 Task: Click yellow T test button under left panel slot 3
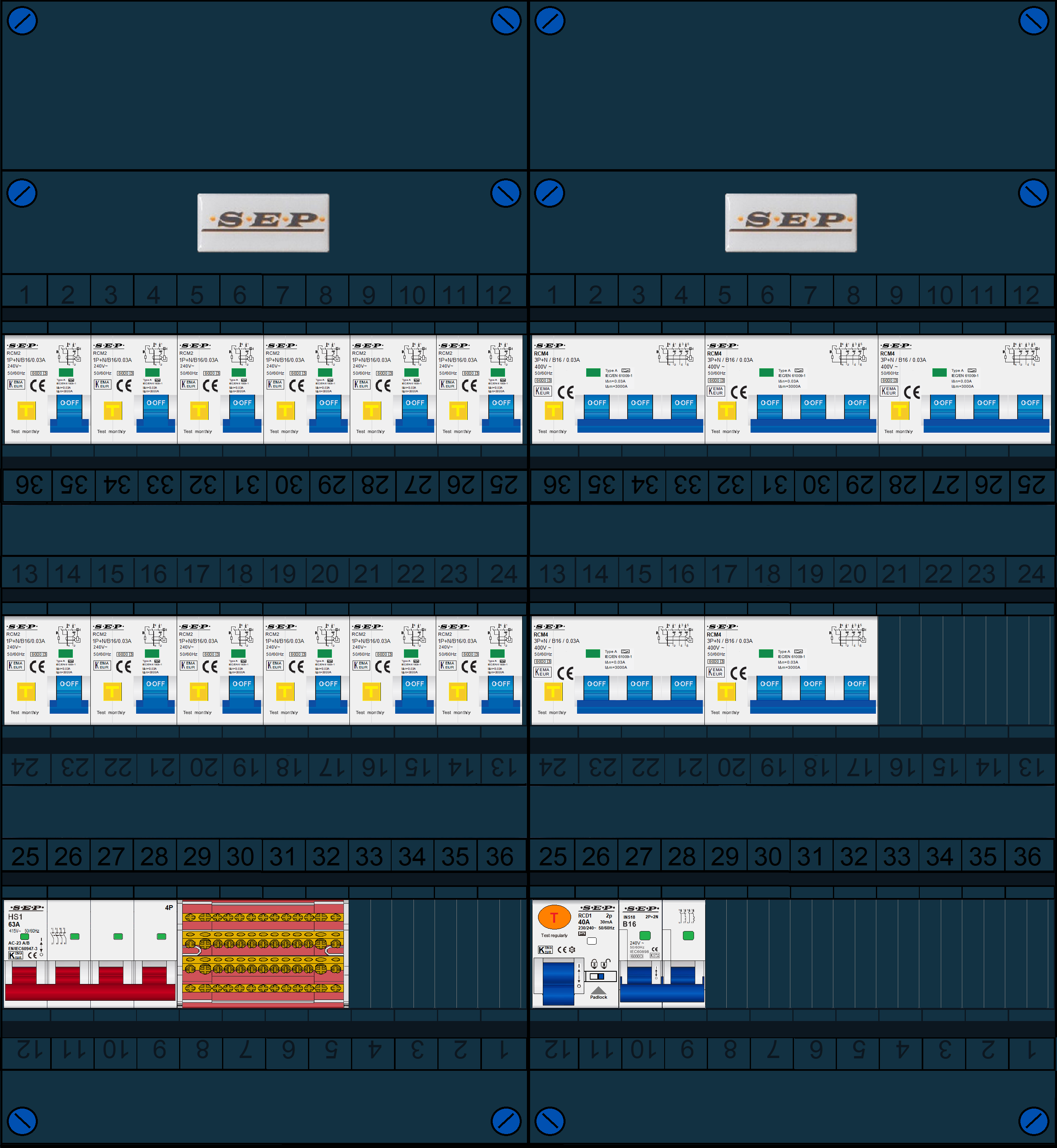(x=113, y=411)
